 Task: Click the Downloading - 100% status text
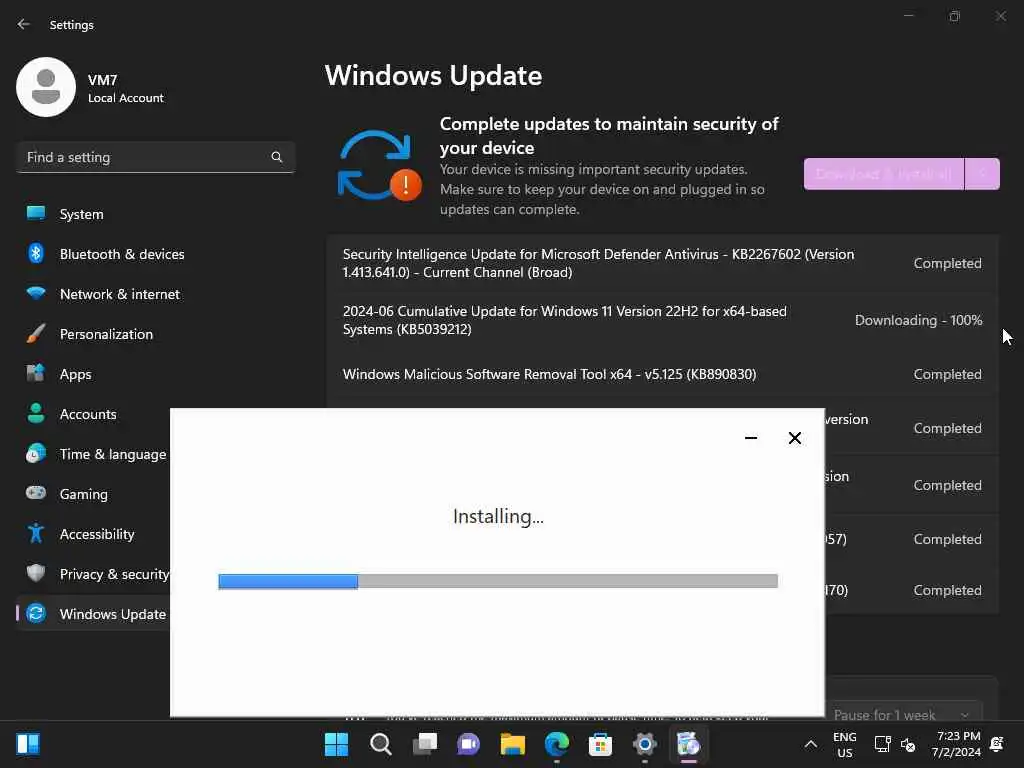(x=918, y=320)
